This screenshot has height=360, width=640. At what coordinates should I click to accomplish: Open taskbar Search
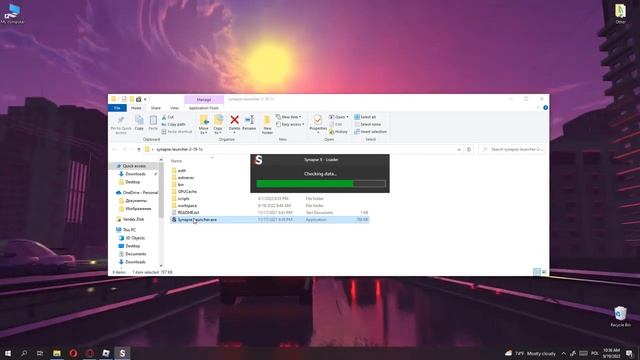pyautogui.click(x=24, y=353)
